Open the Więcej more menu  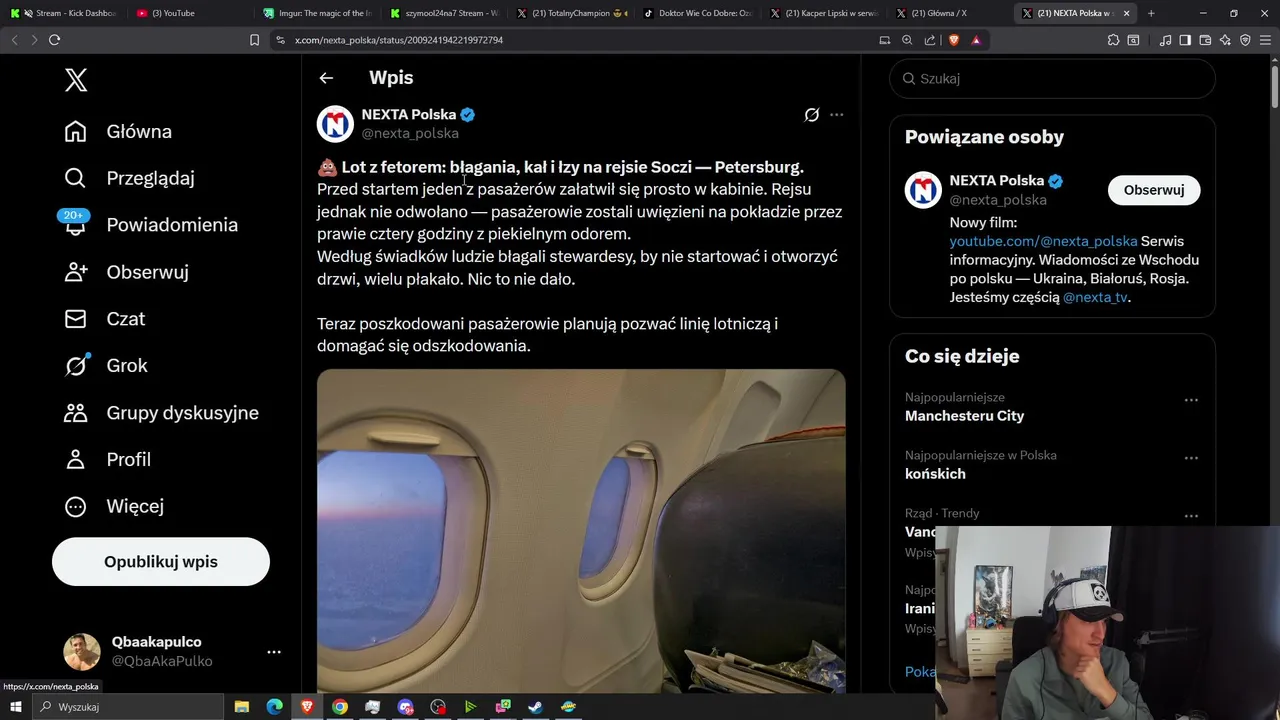pos(113,506)
